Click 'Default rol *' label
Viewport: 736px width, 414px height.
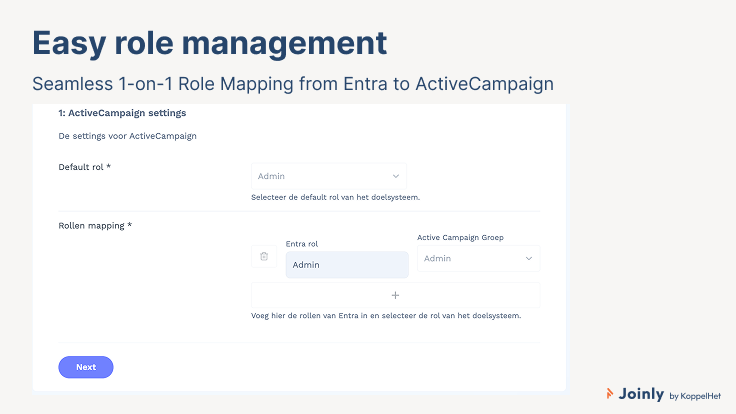point(84,167)
